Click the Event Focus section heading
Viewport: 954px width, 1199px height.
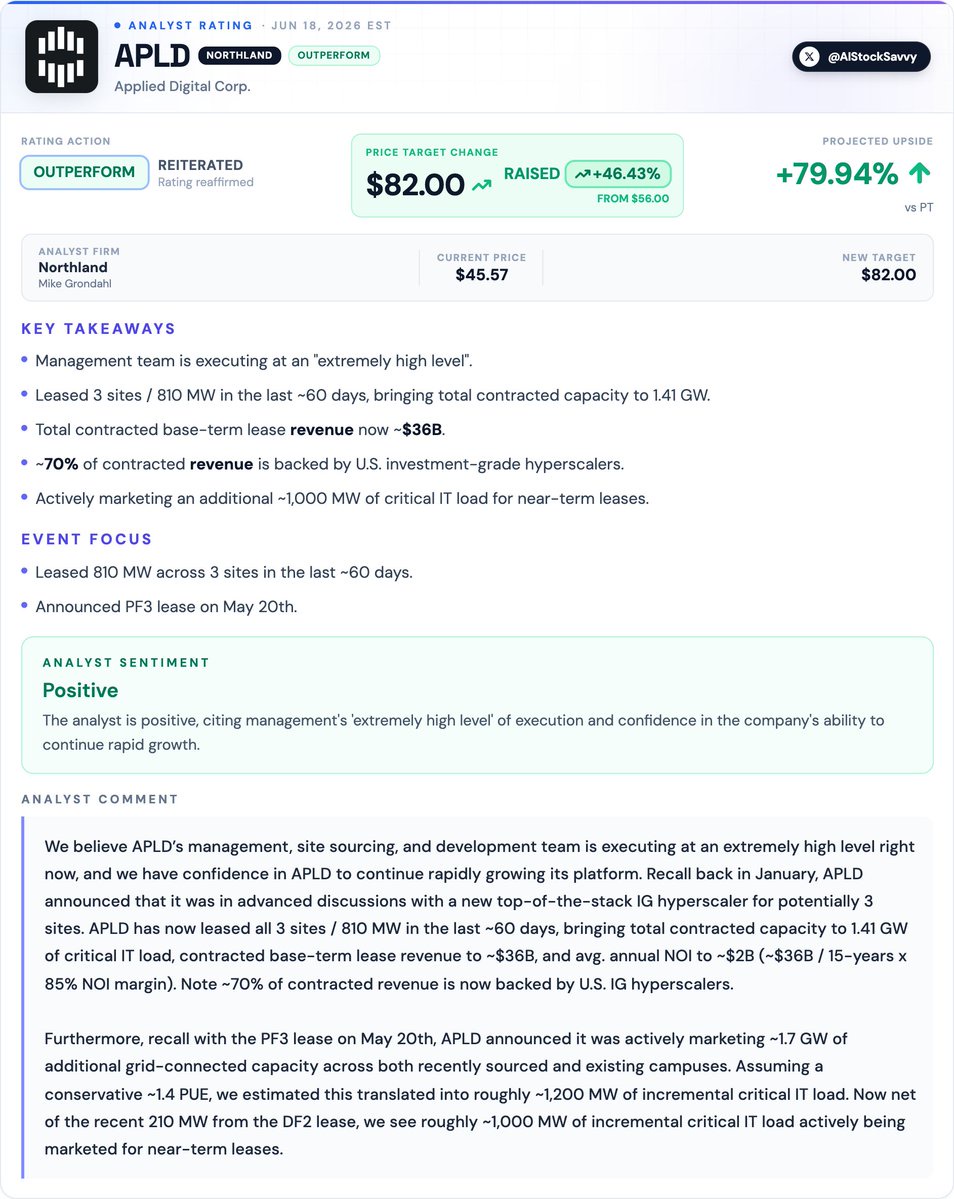(x=86, y=539)
